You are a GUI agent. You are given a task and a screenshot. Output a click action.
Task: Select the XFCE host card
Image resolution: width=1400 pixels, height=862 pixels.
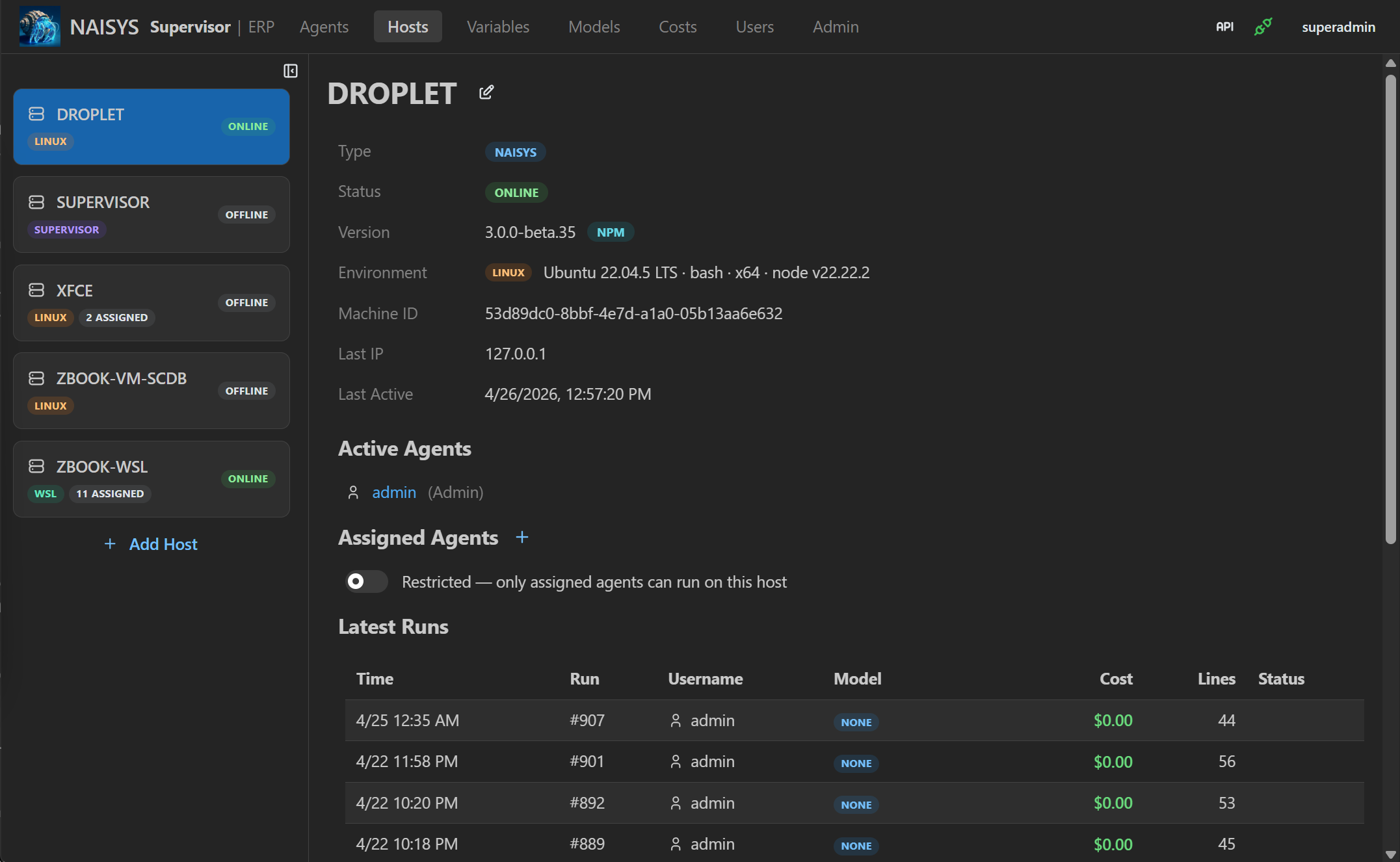pos(151,302)
